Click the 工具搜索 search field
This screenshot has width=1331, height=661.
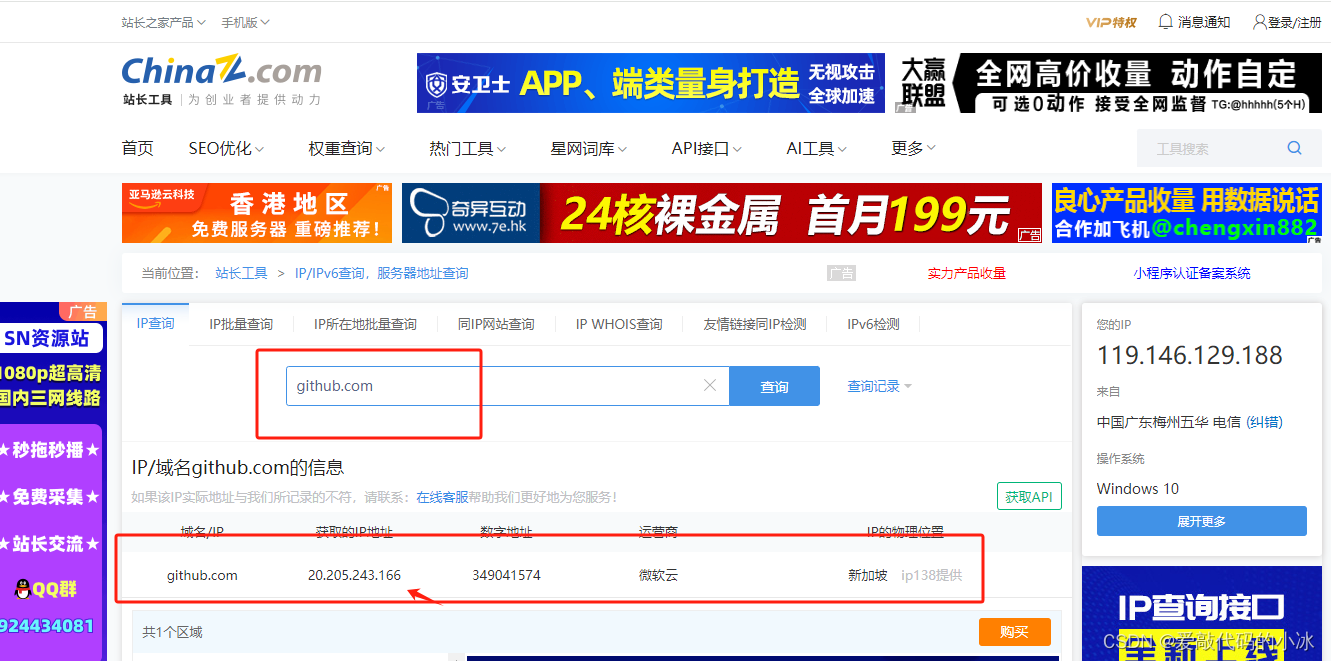(x=1210, y=148)
